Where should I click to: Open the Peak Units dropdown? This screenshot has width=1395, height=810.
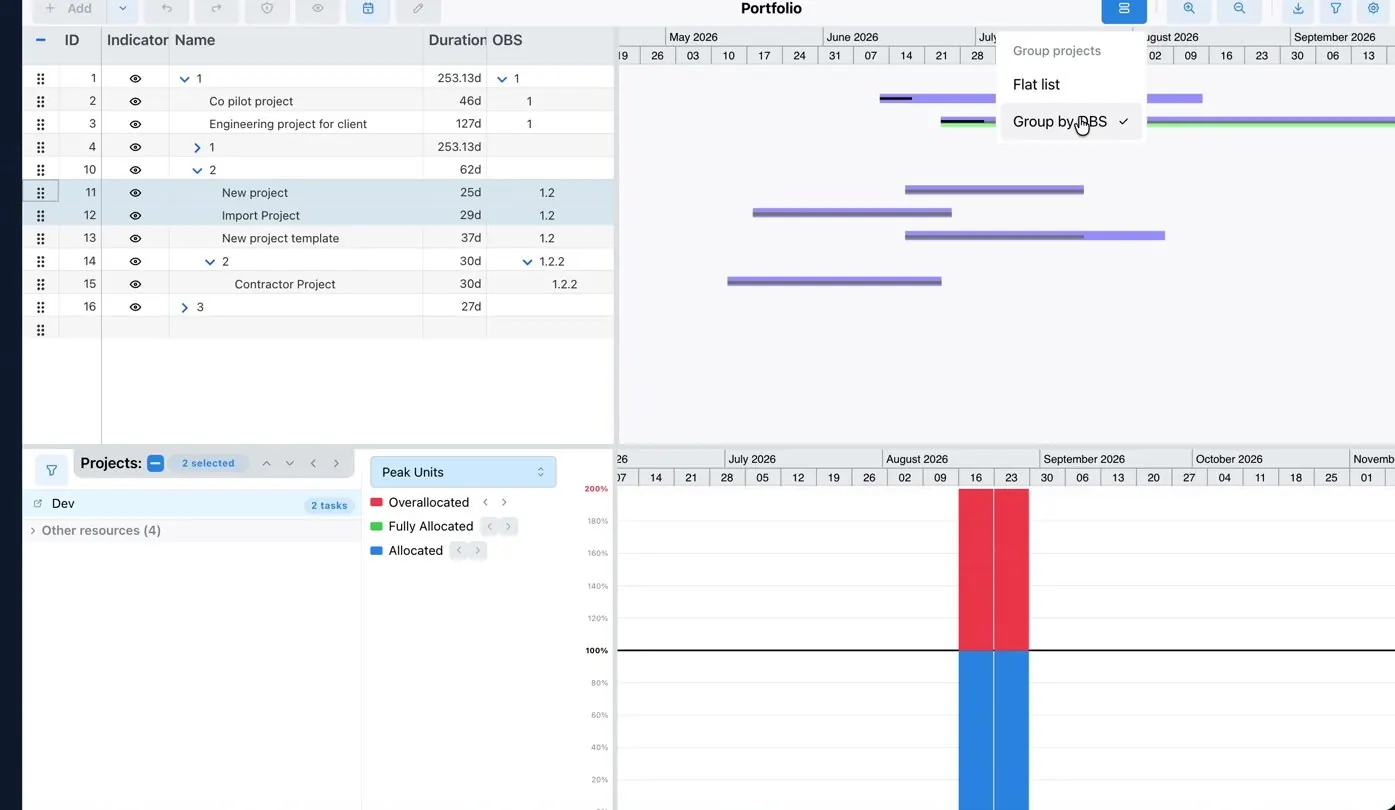pyautogui.click(x=463, y=472)
